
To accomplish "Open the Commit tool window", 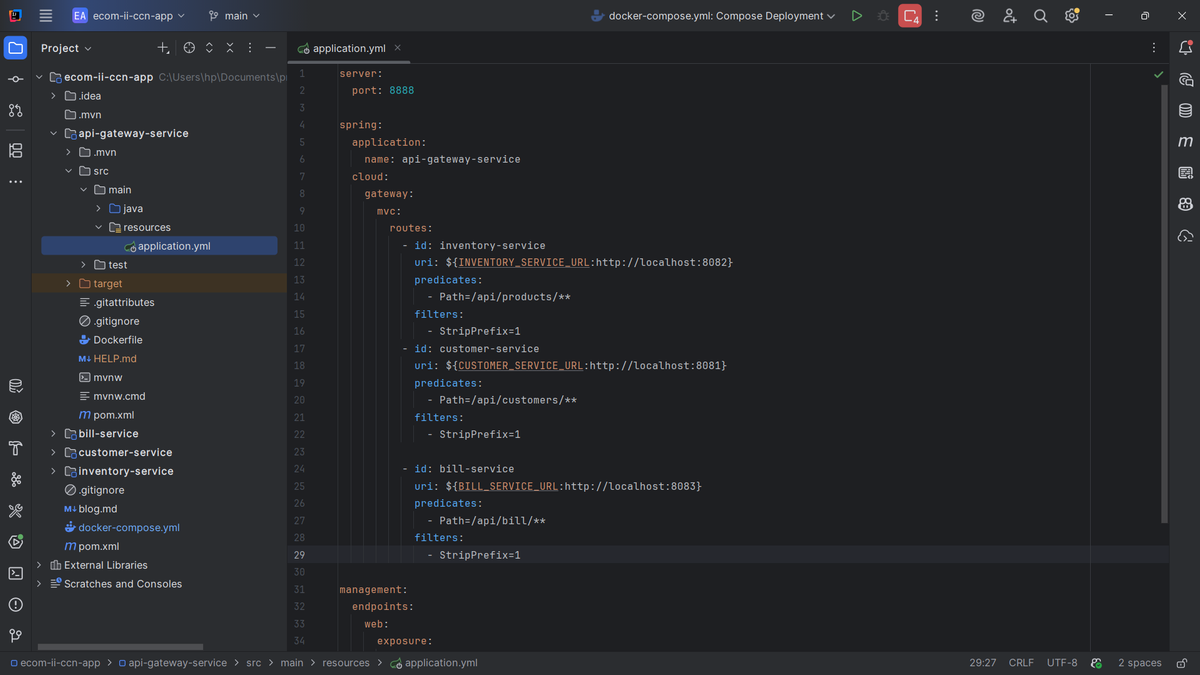I will pos(15,79).
